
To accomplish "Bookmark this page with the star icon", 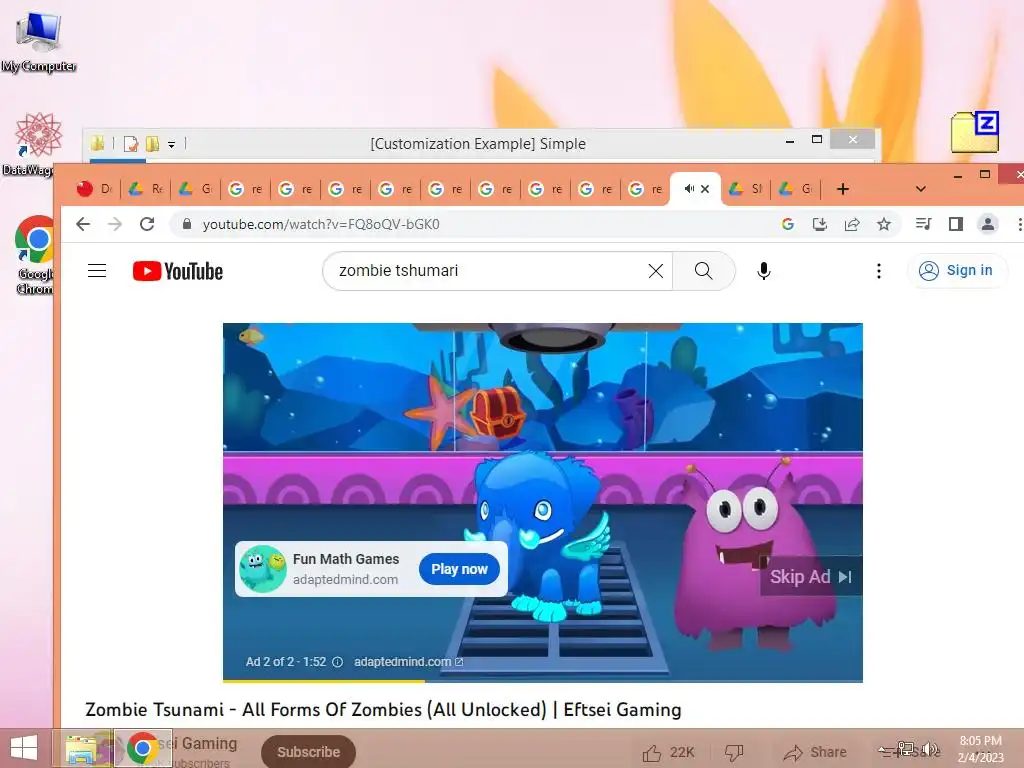I will point(884,224).
